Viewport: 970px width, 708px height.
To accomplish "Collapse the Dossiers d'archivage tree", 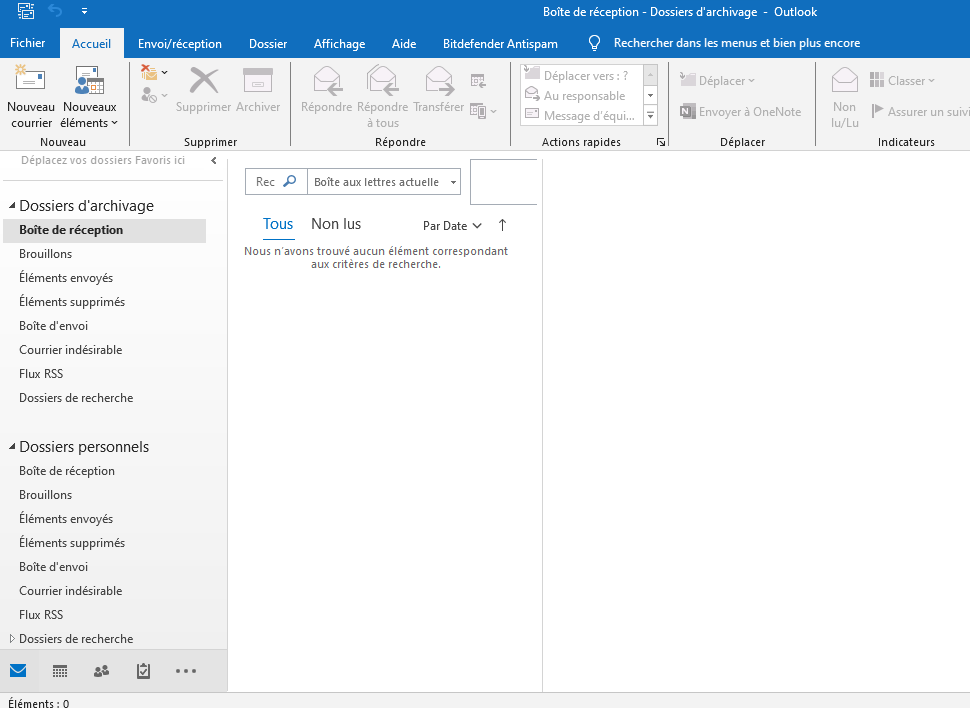I will (12, 205).
